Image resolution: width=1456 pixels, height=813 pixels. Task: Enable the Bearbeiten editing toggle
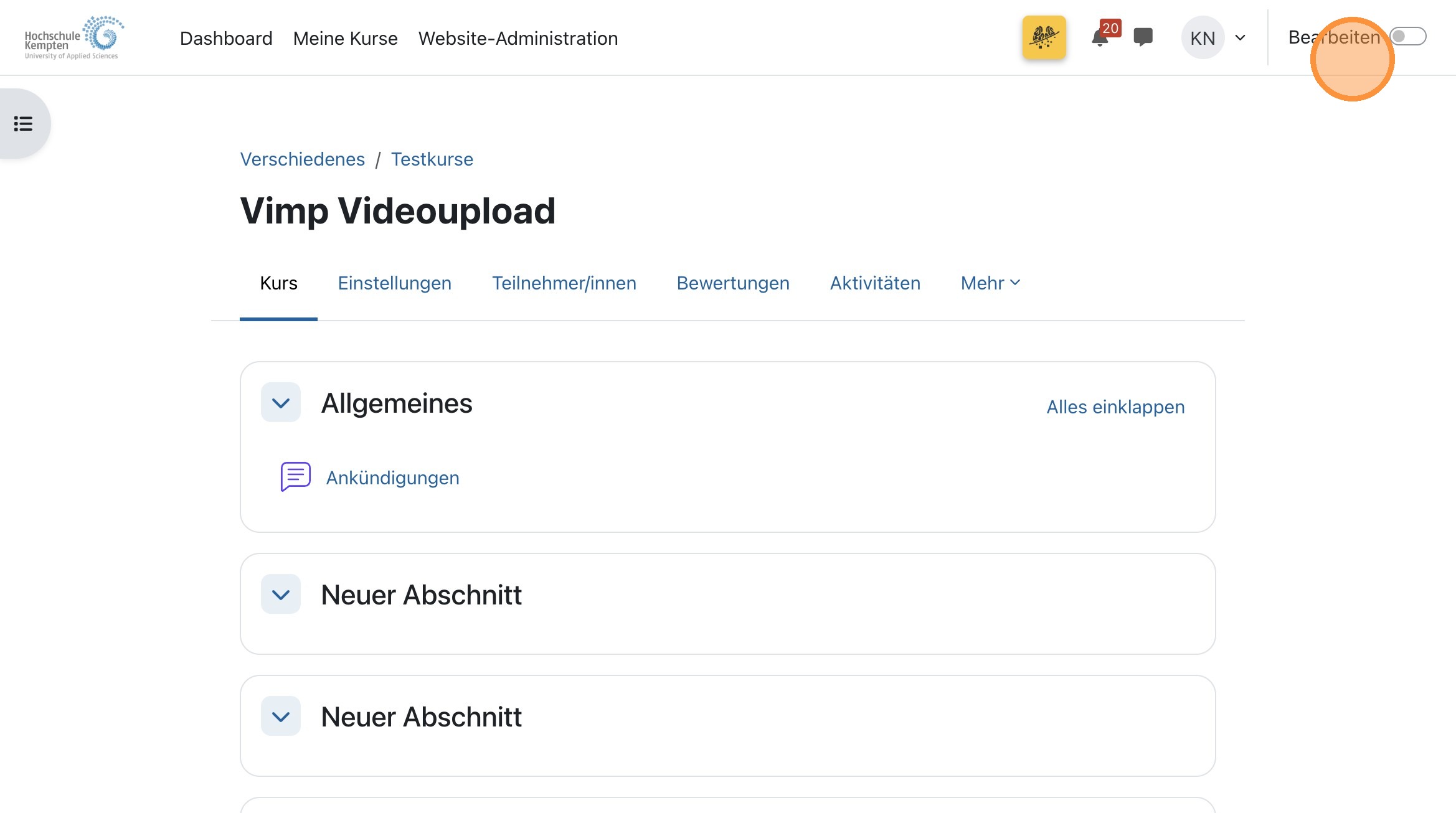click(x=1409, y=37)
